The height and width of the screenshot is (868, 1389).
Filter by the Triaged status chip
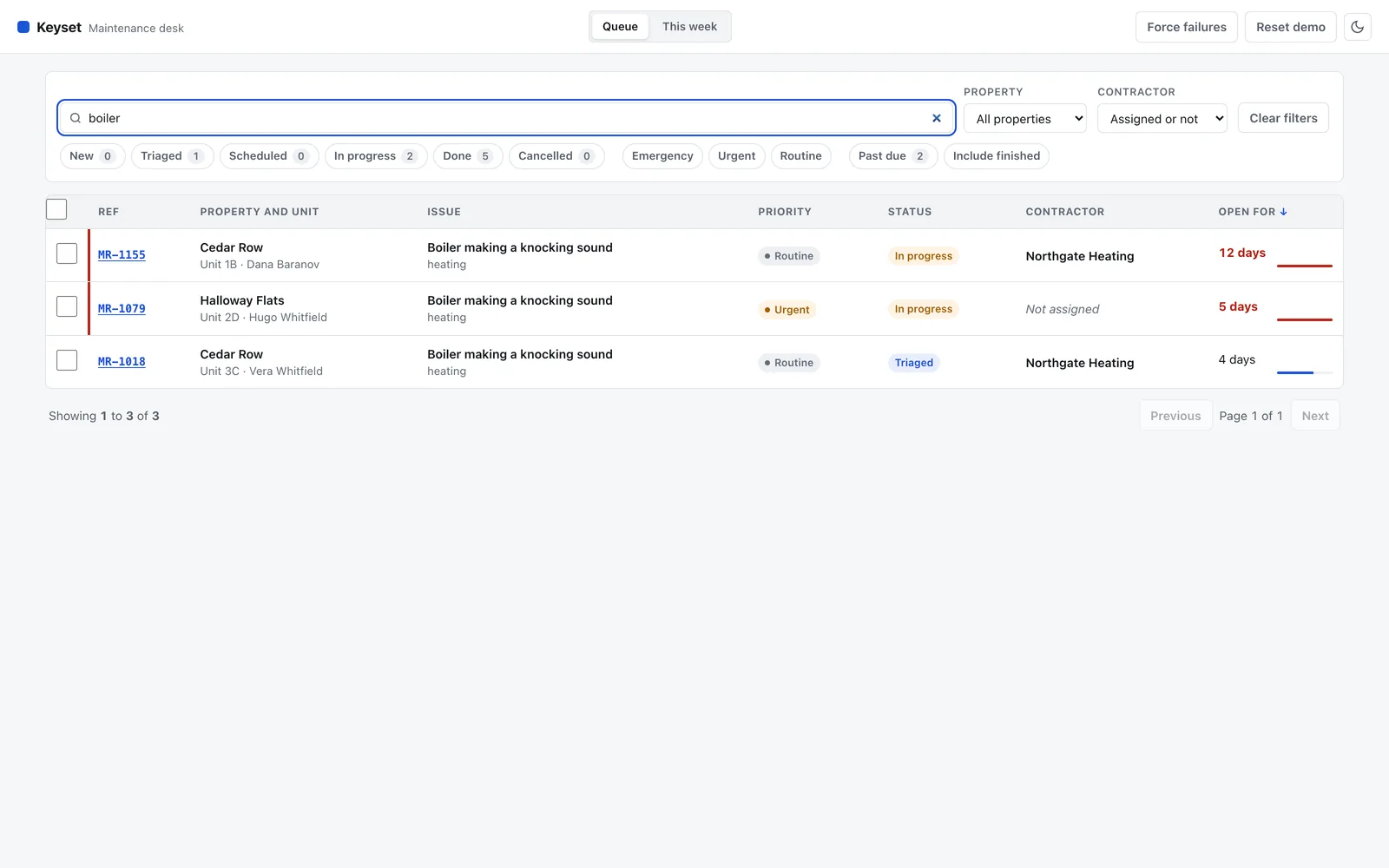click(172, 156)
